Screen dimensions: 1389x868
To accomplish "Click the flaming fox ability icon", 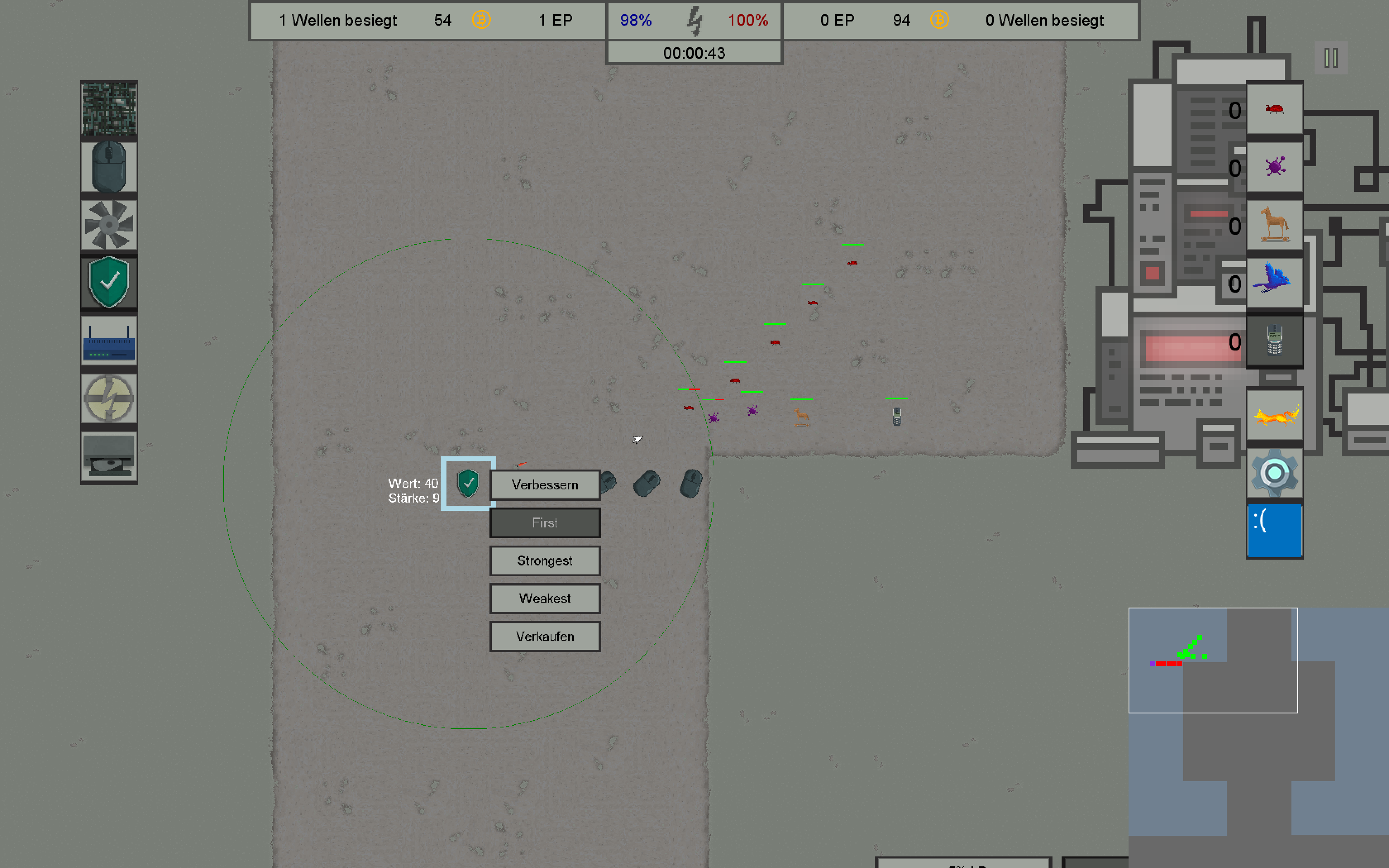I will click(x=1274, y=415).
